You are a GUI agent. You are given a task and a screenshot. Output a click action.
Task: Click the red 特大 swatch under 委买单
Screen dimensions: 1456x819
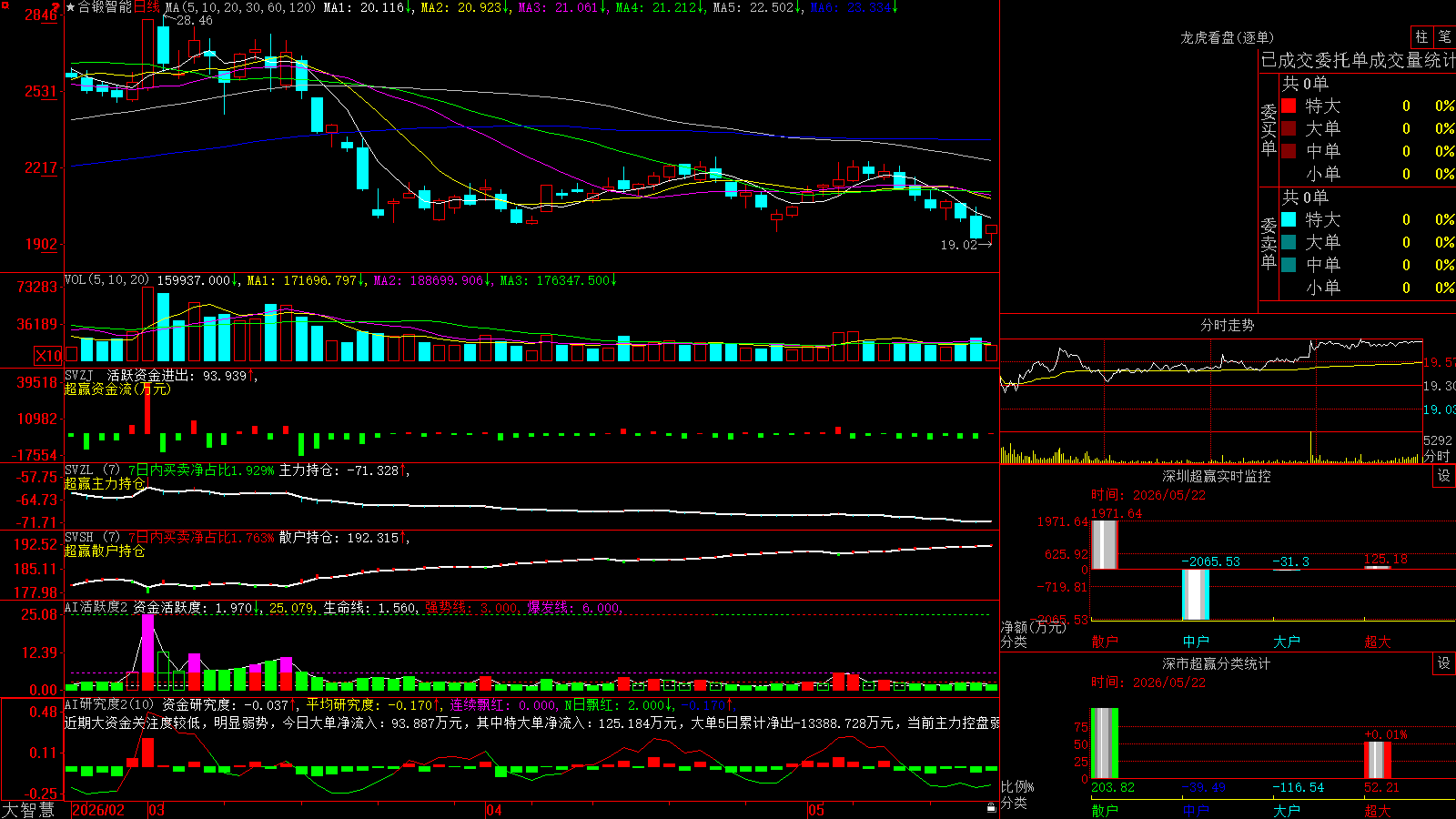point(1289,106)
